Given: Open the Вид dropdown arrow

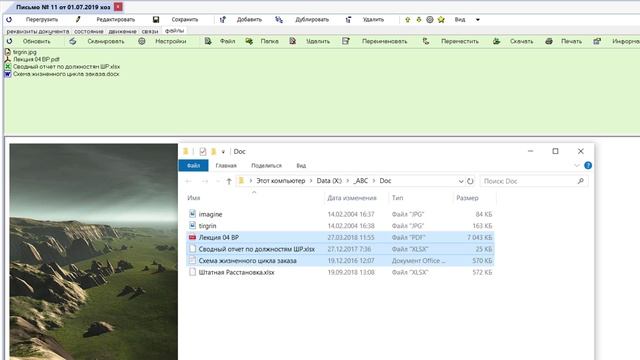Looking at the screenshot, I should click(478, 20).
